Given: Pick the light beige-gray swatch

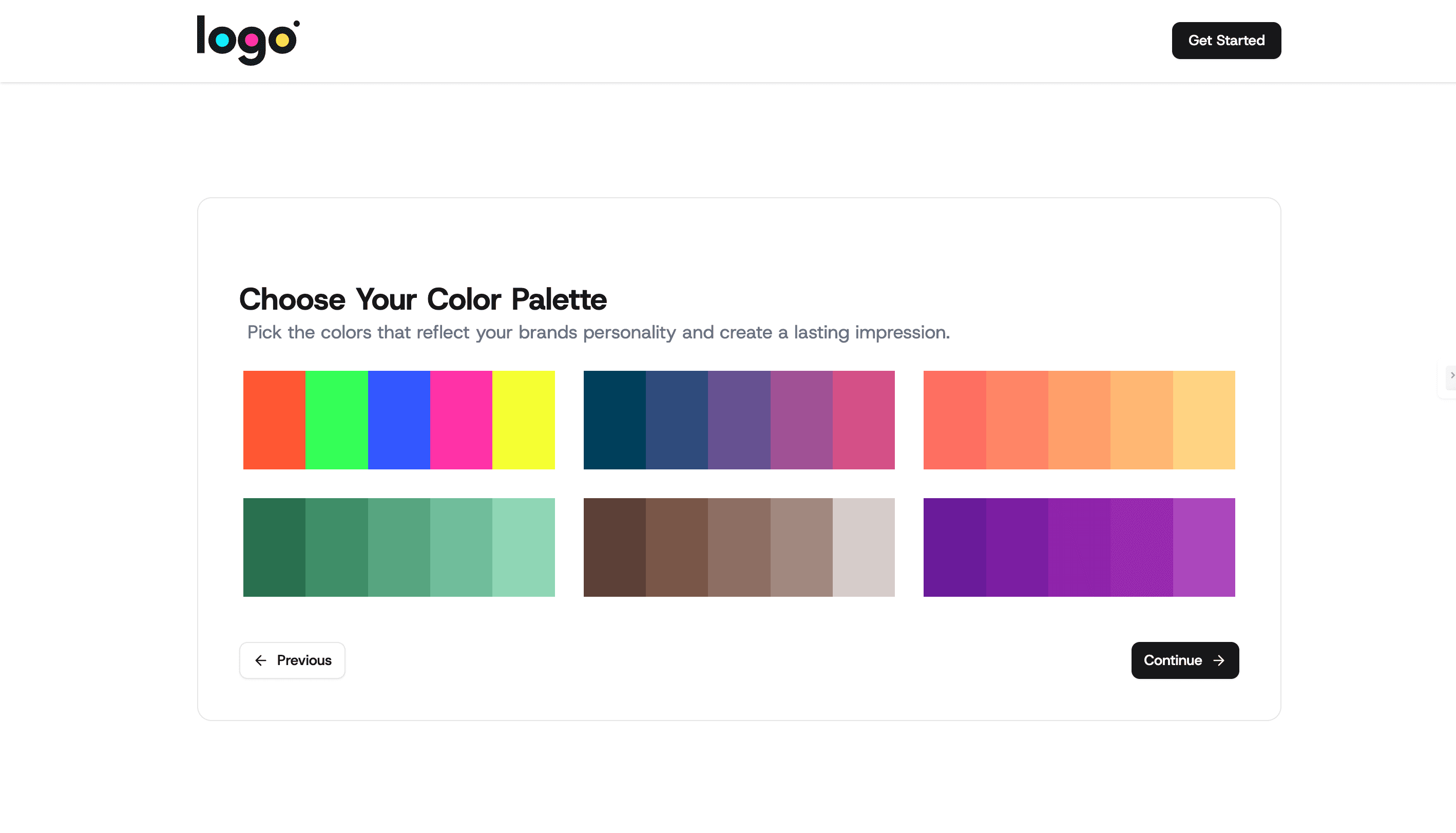Looking at the screenshot, I should (x=864, y=547).
